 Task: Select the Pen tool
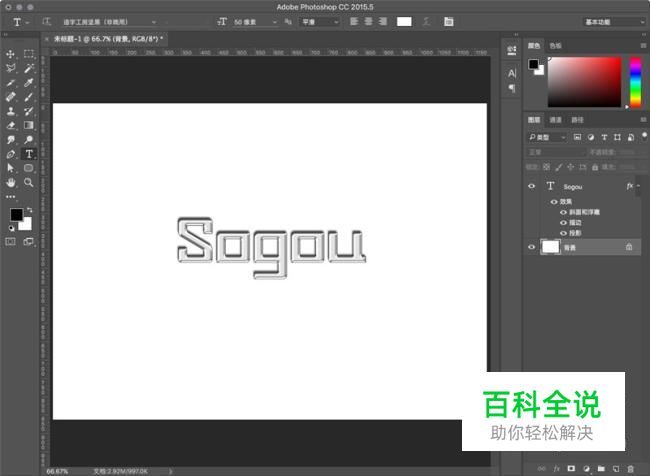[x=11, y=154]
